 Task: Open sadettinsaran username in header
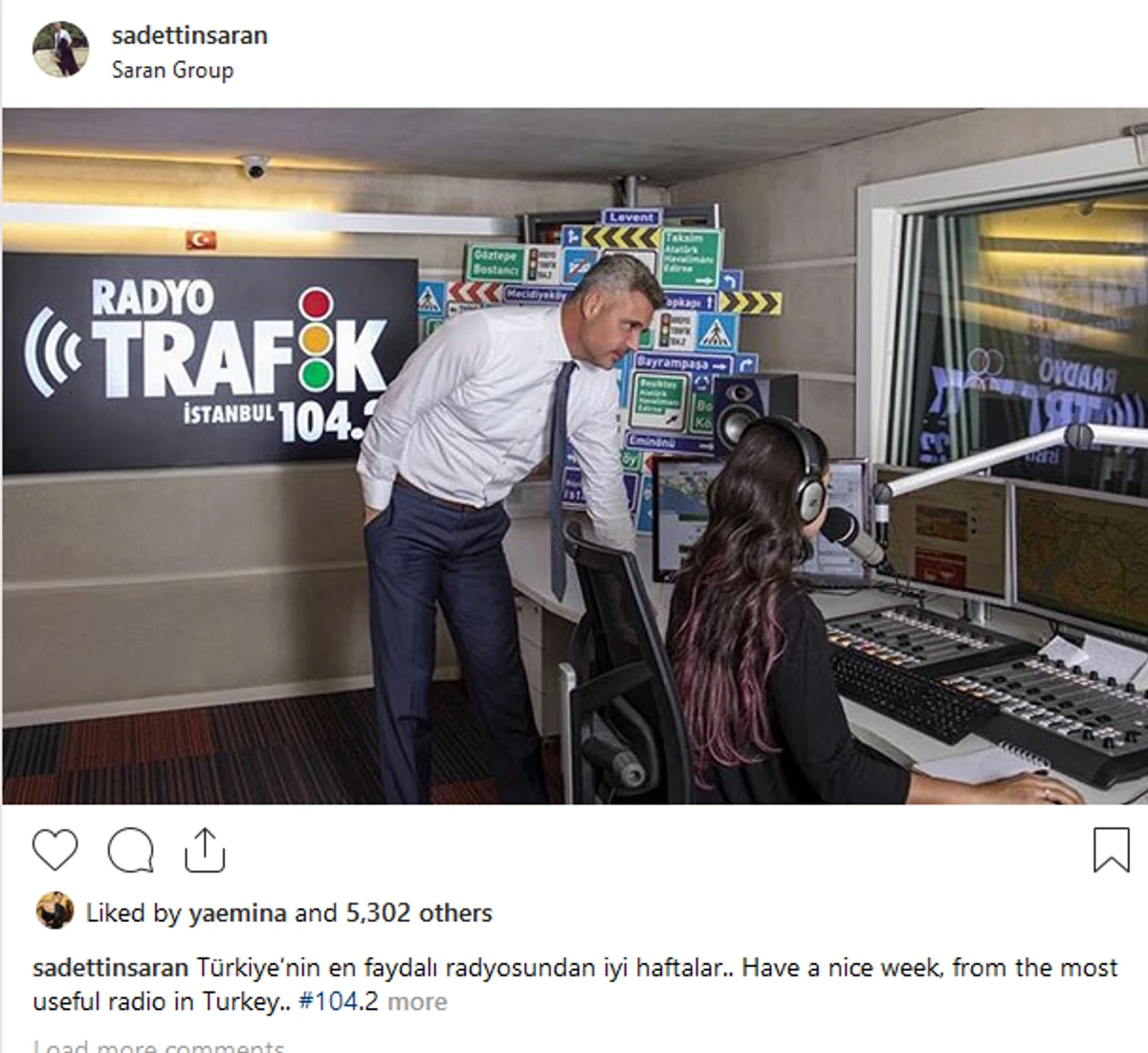pyautogui.click(x=189, y=35)
